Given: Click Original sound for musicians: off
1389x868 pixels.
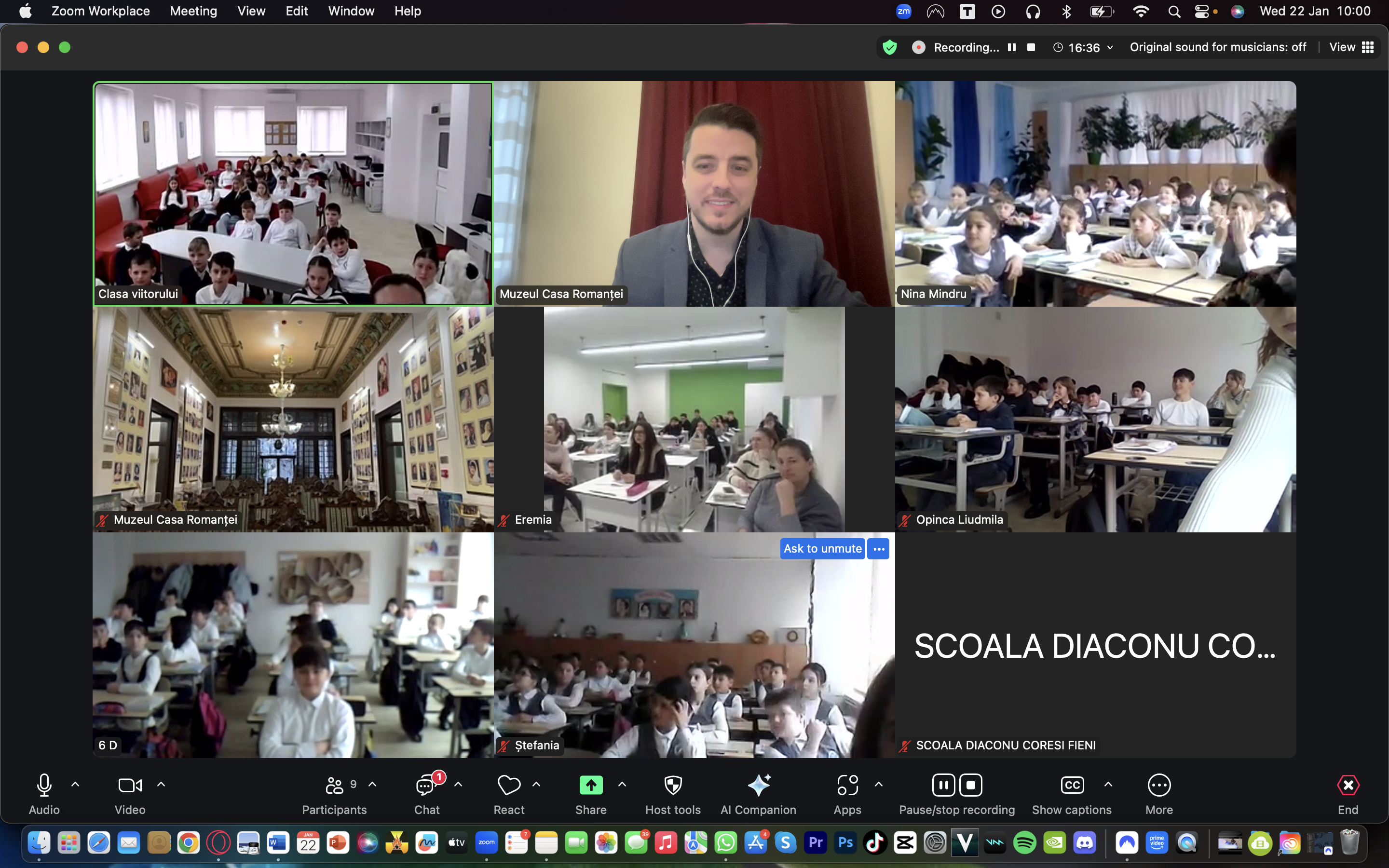Looking at the screenshot, I should (x=1217, y=47).
